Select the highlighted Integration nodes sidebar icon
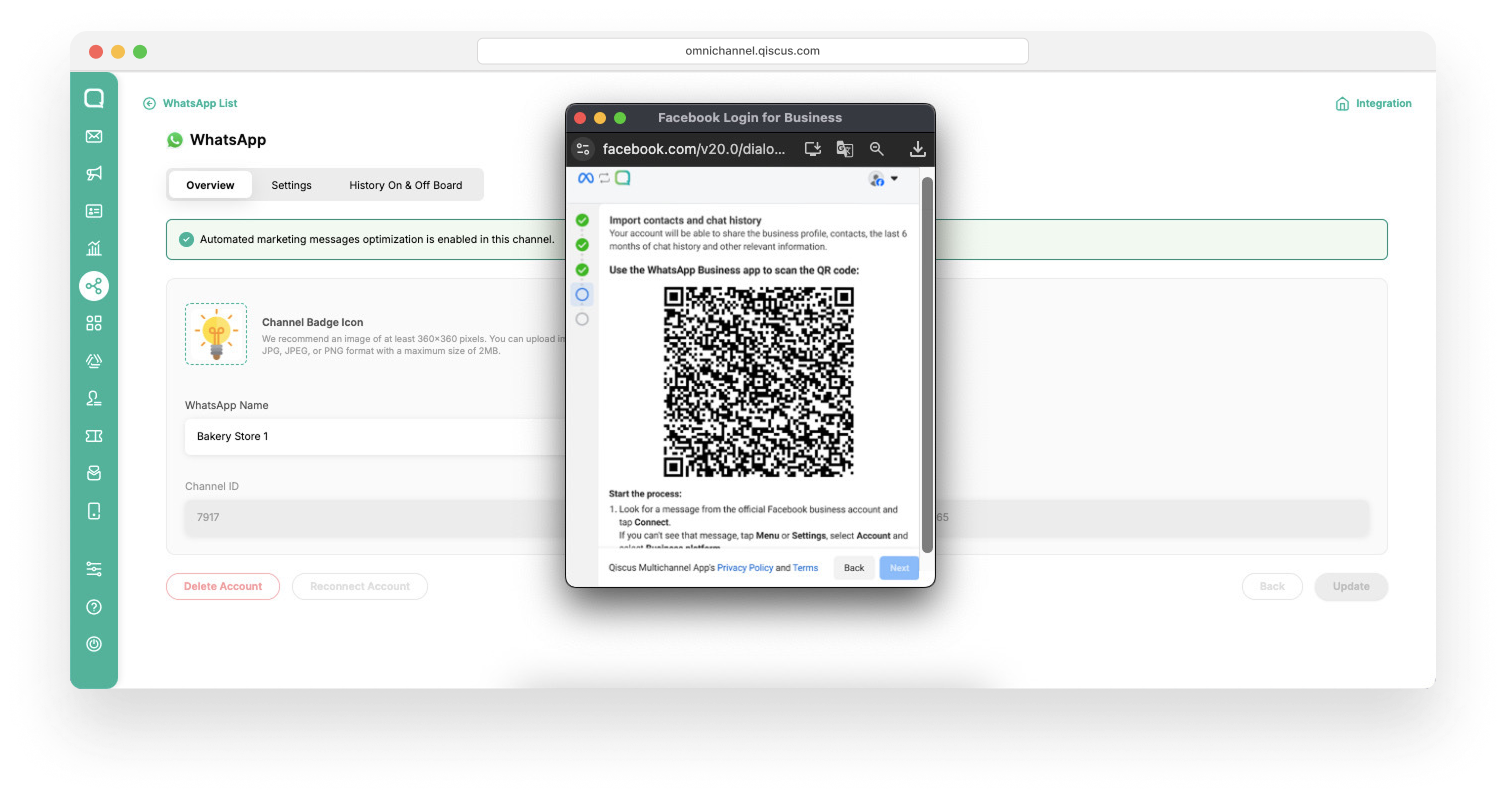 click(94, 286)
